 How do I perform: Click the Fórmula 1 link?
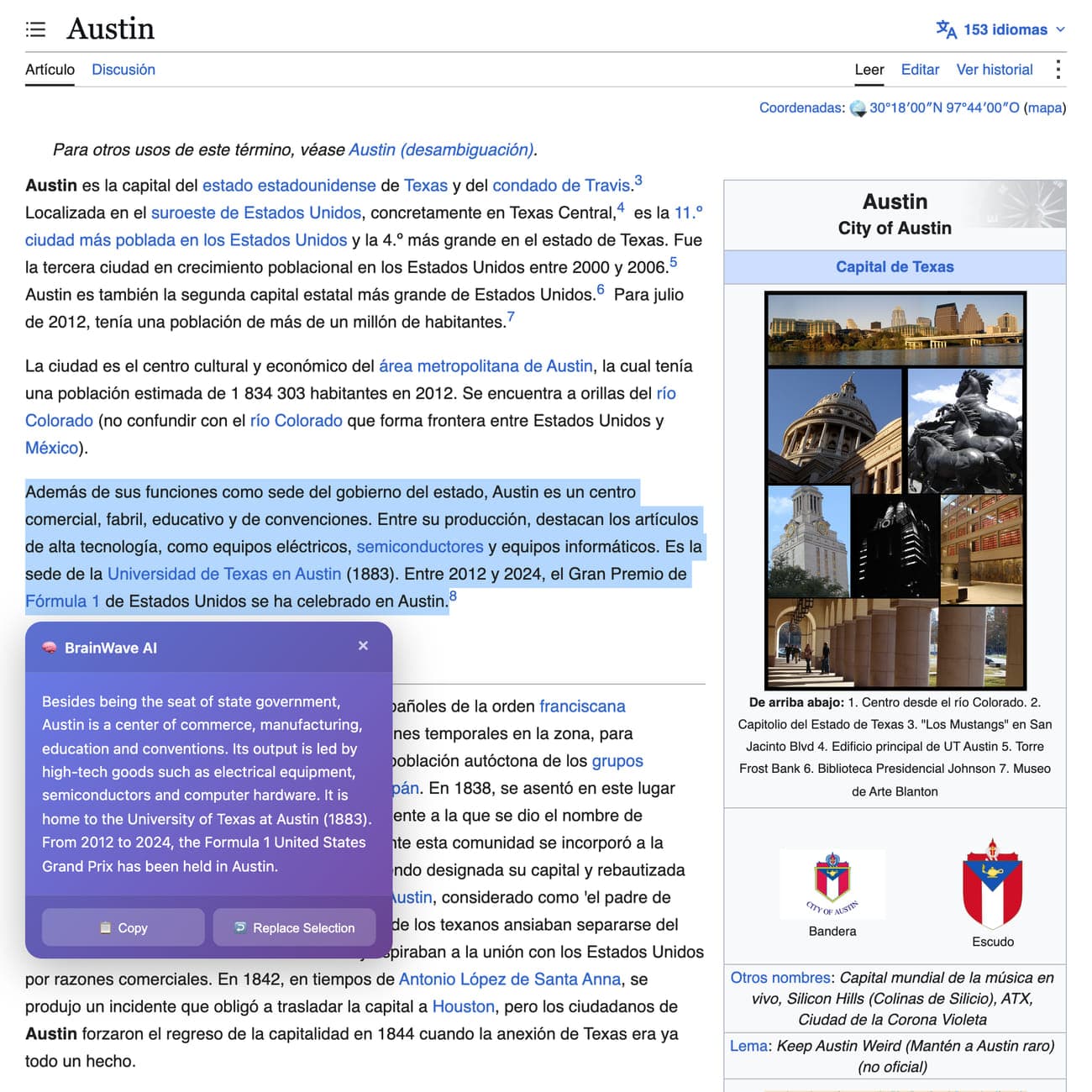(62, 601)
